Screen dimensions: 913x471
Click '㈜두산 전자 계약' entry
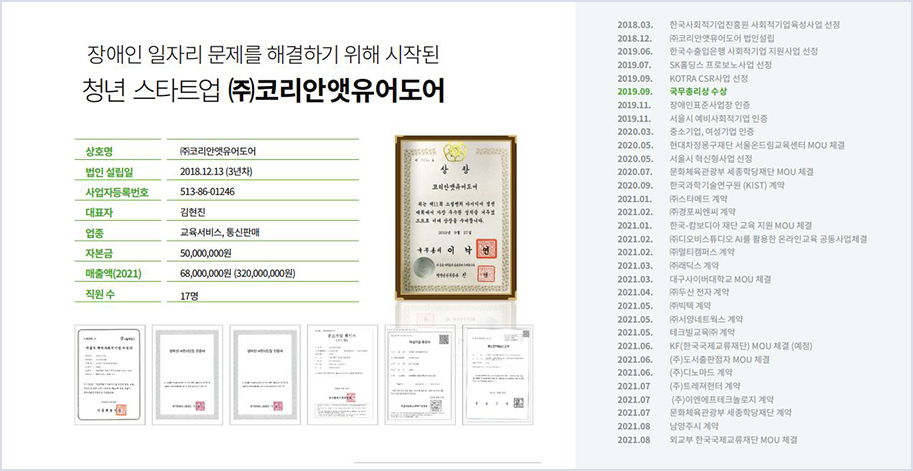point(699,292)
